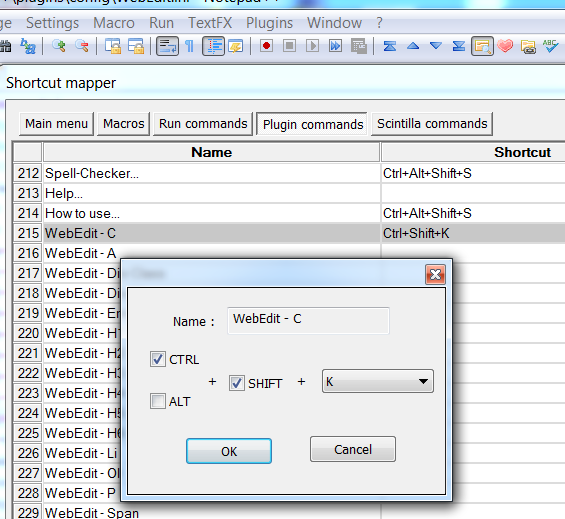Viewport: 565px width, 519px height.
Task: Click Synchronize Horizontal Scrolling icon
Action: click(x=136, y=46)
